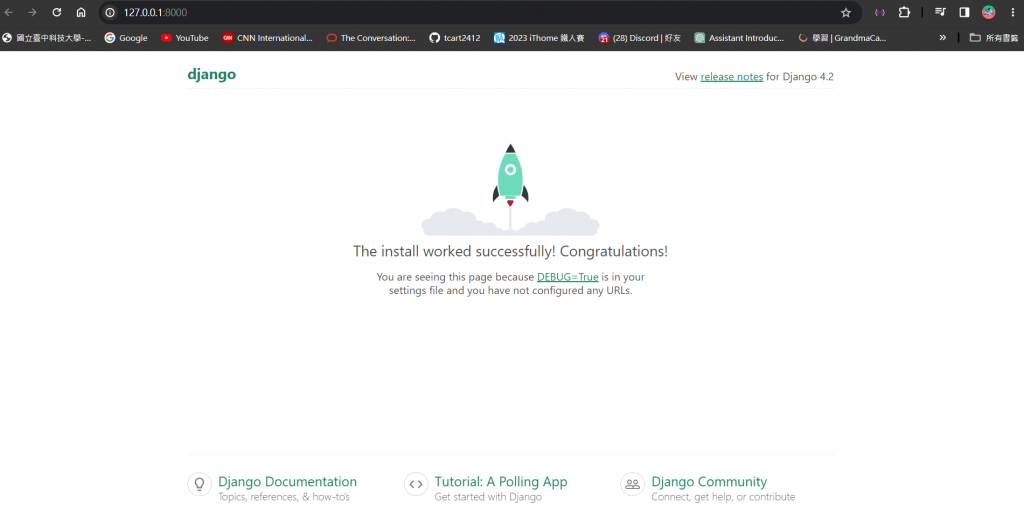Click the rocket illustration

pyautogui.click(x=510, y=189)
